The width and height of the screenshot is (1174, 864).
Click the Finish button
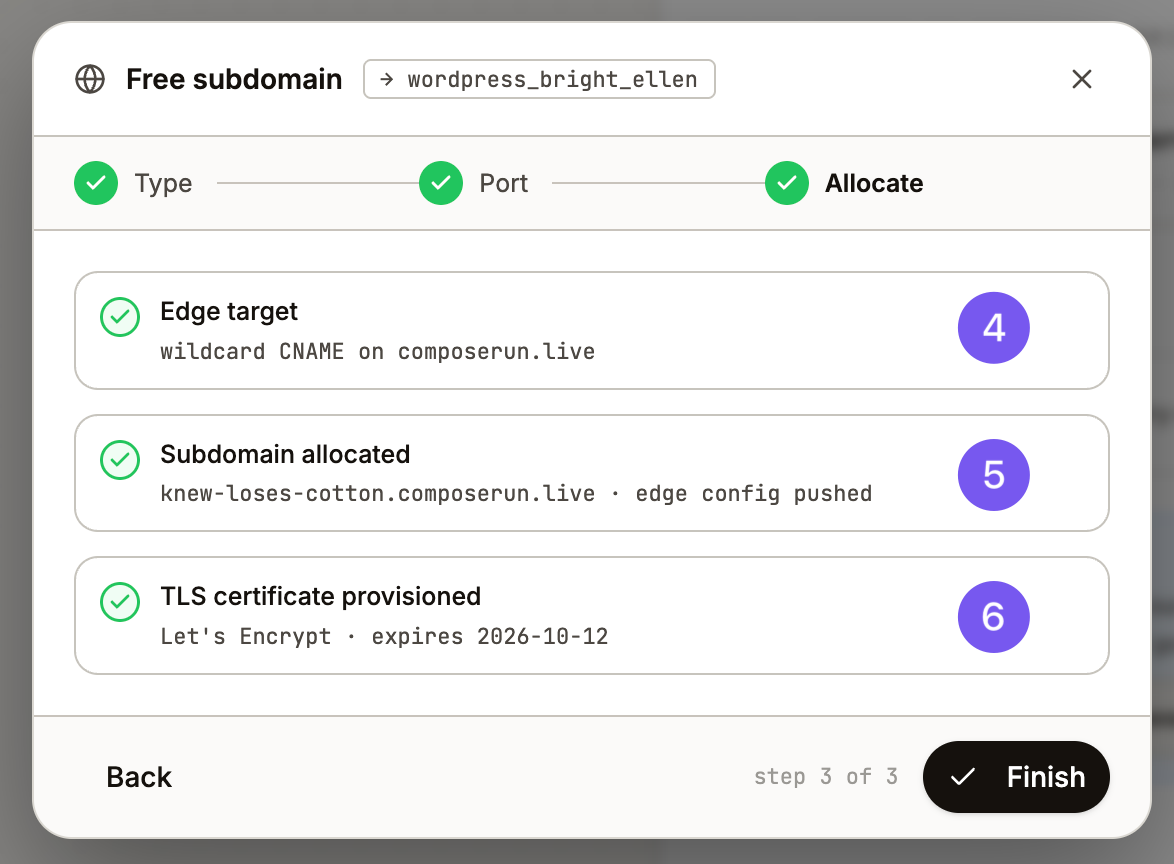coord(1016,777)
